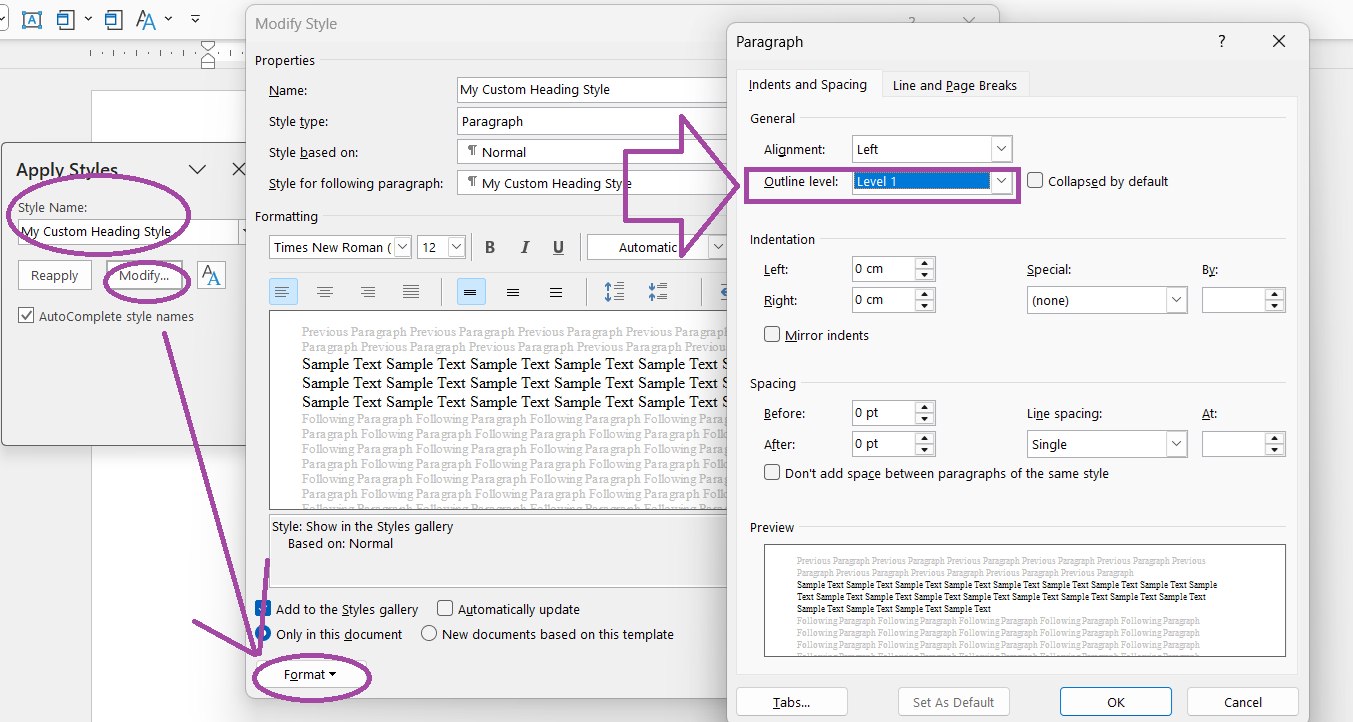
Task: Select justify alignment icon
Action: point(411,291)
